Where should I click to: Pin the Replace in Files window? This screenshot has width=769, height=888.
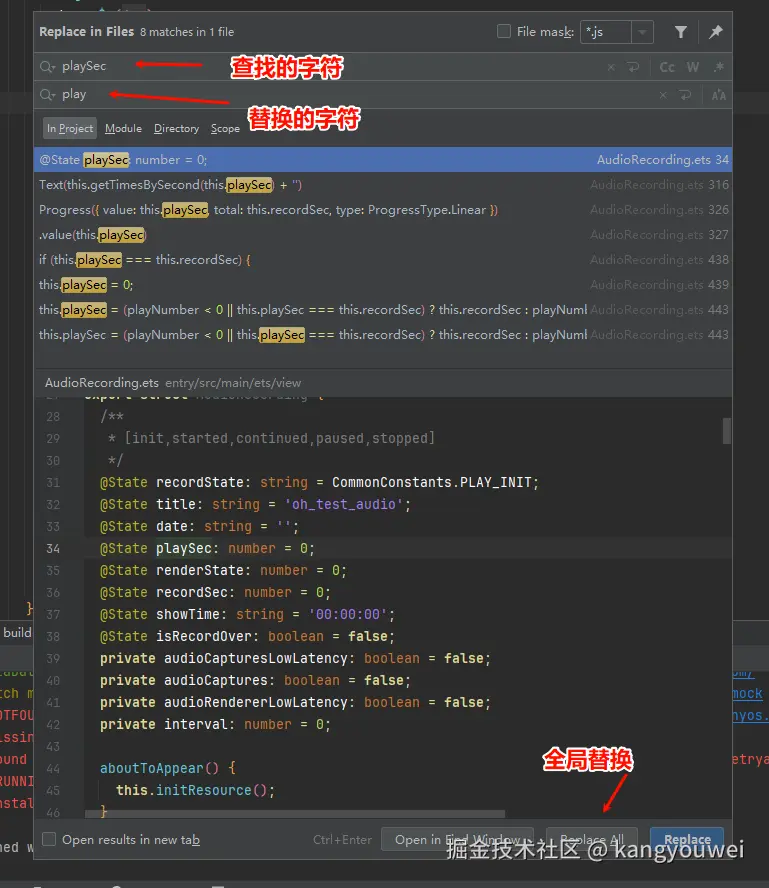(x=716, y=32)
